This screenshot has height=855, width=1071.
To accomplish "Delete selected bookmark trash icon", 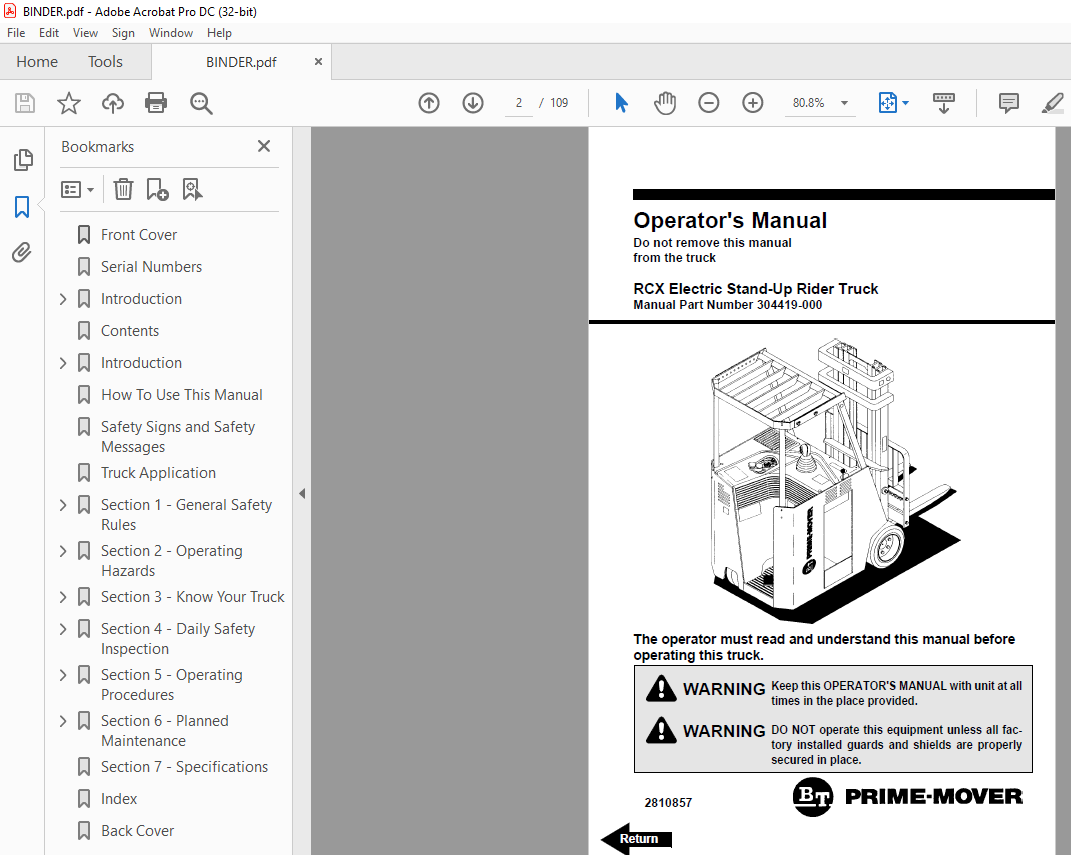I will pos(123,189).
